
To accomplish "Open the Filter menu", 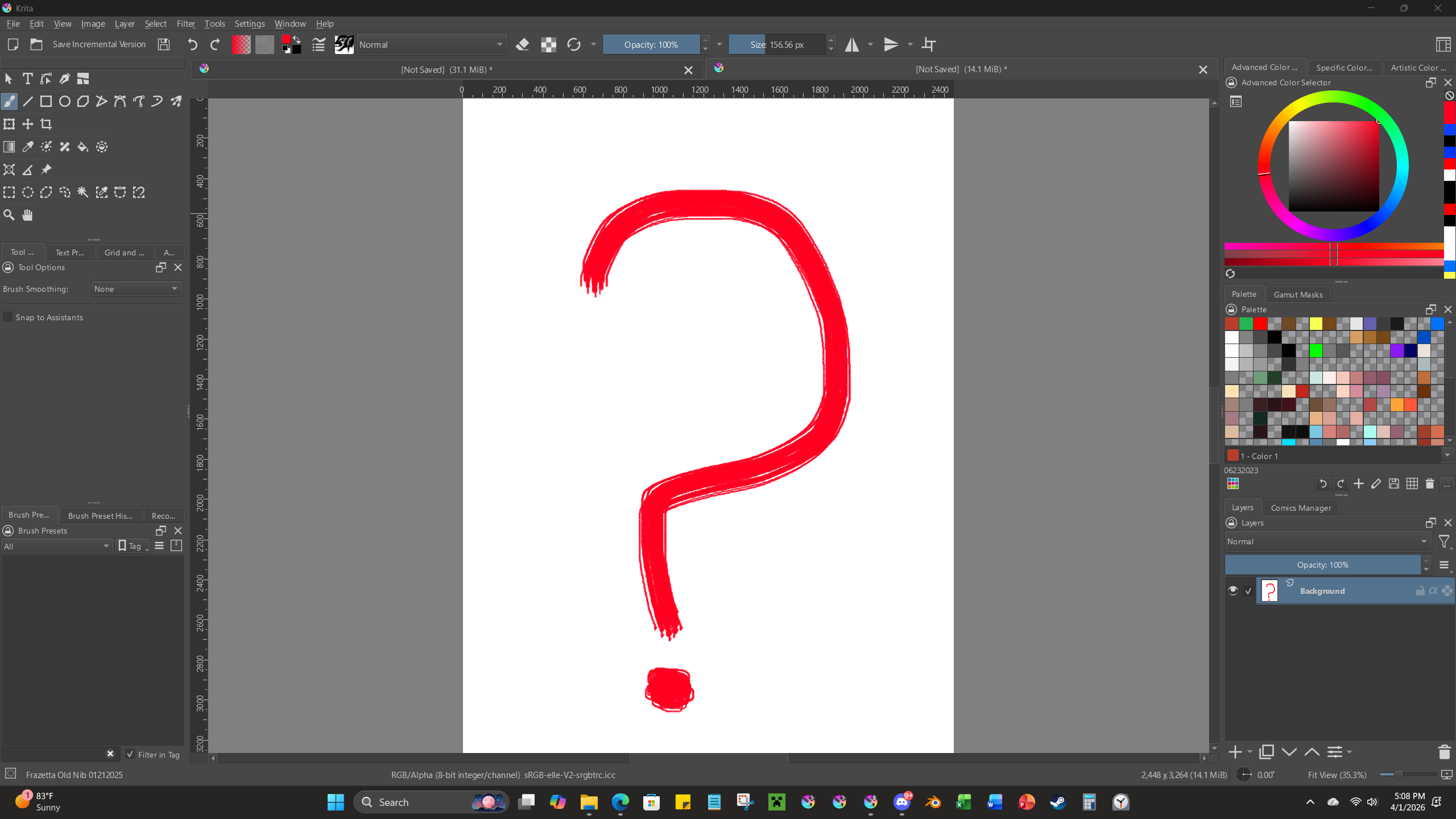I will [185, 24].
